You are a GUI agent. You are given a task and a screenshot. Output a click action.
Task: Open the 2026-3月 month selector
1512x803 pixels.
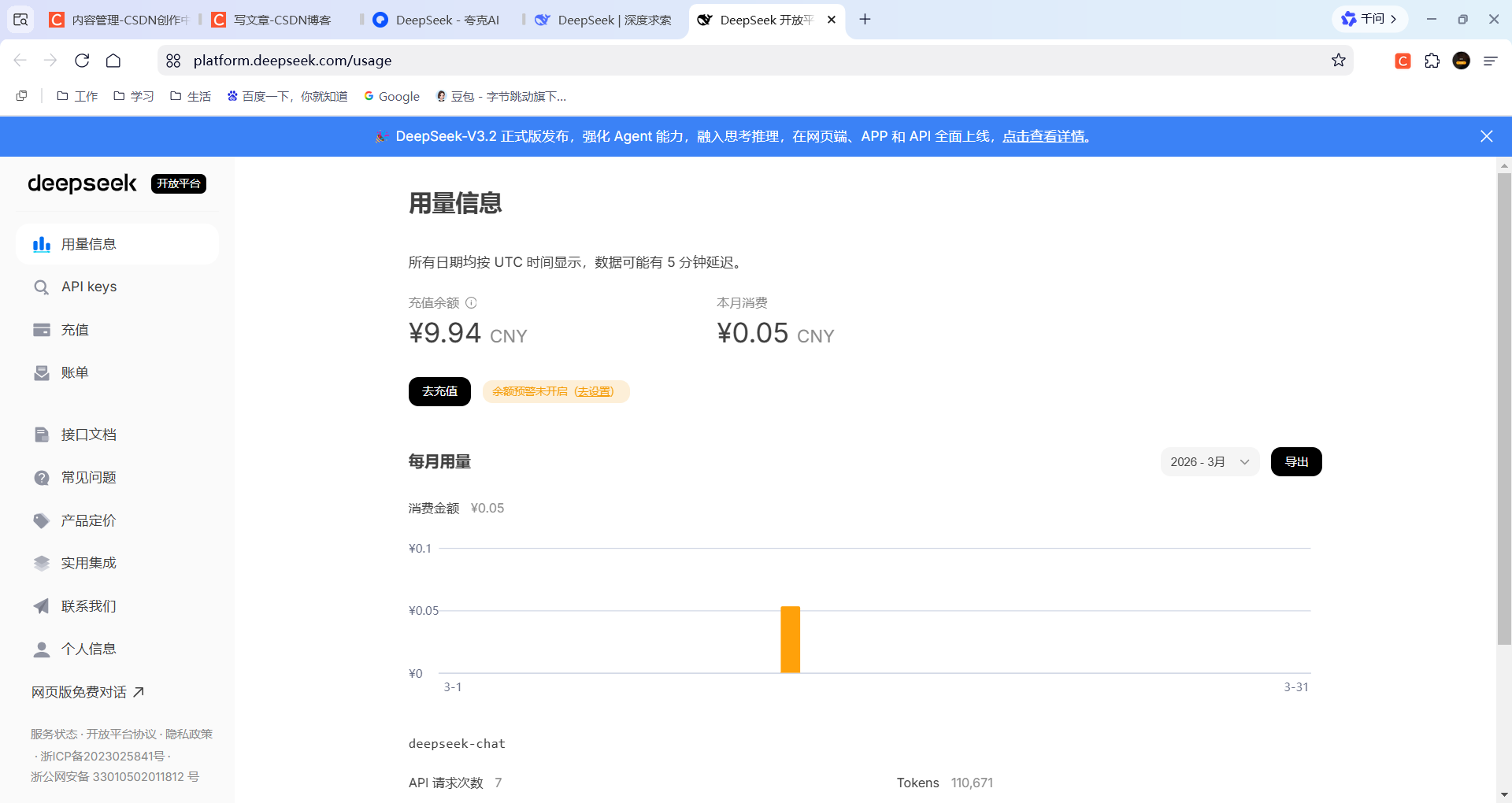coord(1210,461)
